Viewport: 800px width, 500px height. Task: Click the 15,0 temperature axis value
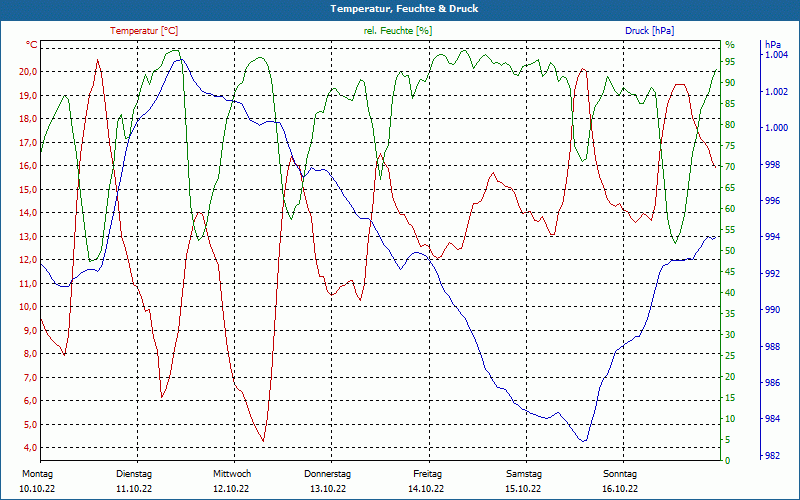(28, 189)
